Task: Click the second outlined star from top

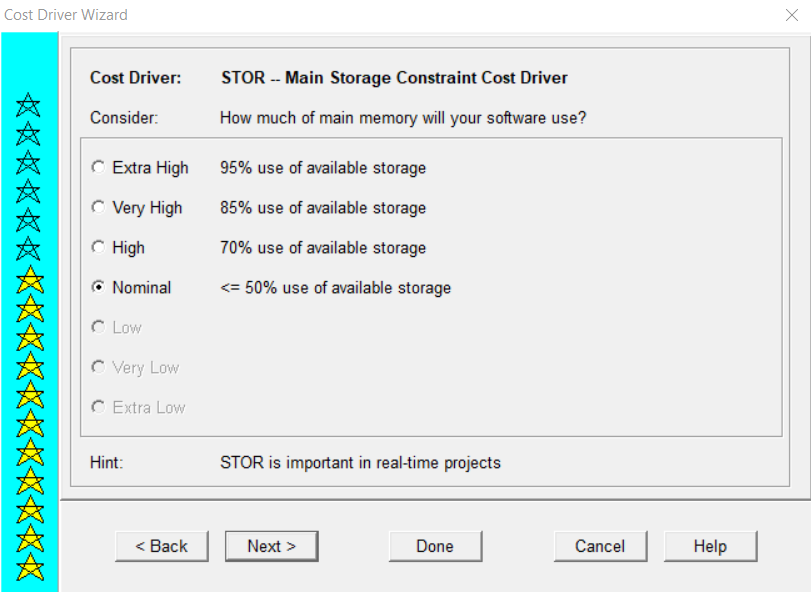Action: tap(28, 134)
